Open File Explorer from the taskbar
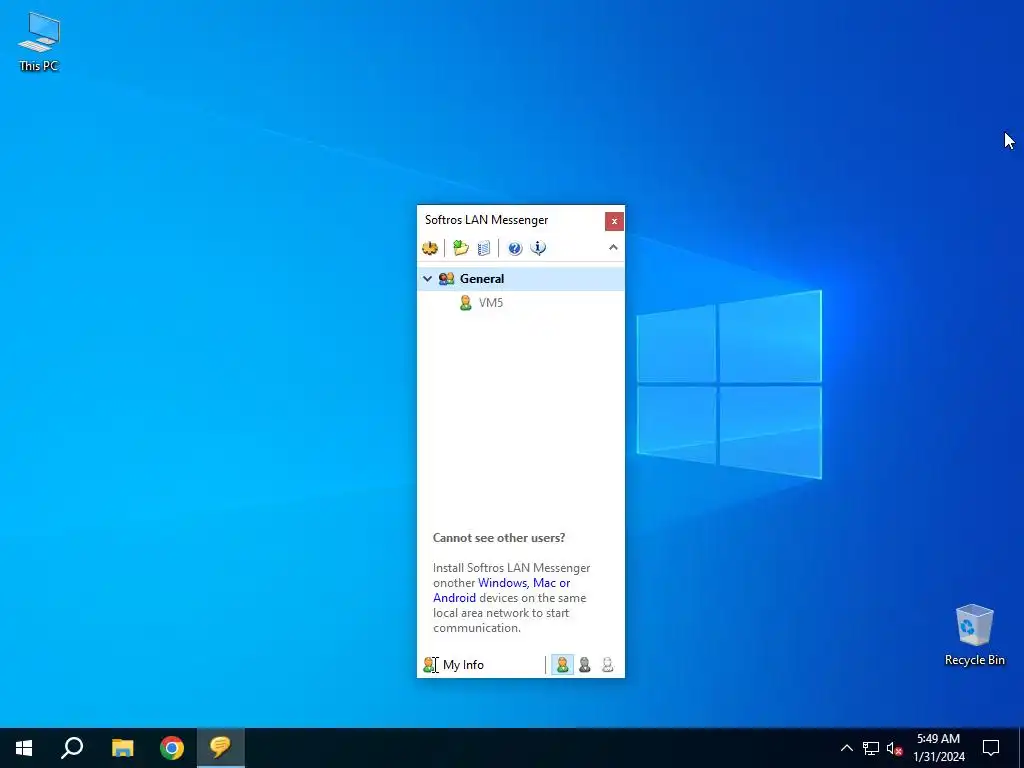This screenshot has width=1024, height=768. tap(122, 748)
